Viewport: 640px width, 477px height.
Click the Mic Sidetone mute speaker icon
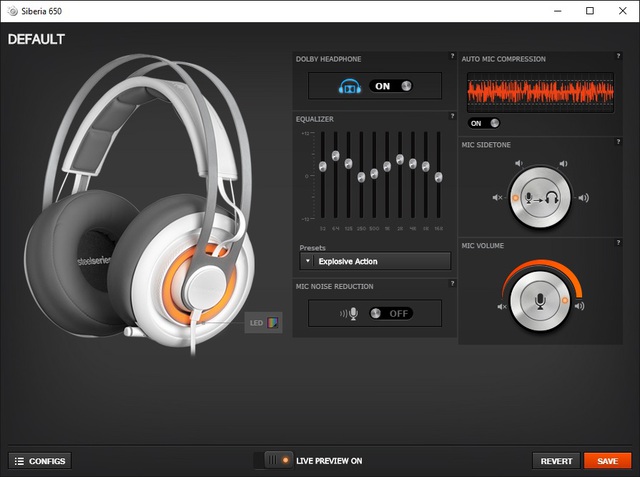[x=497, y=197]
